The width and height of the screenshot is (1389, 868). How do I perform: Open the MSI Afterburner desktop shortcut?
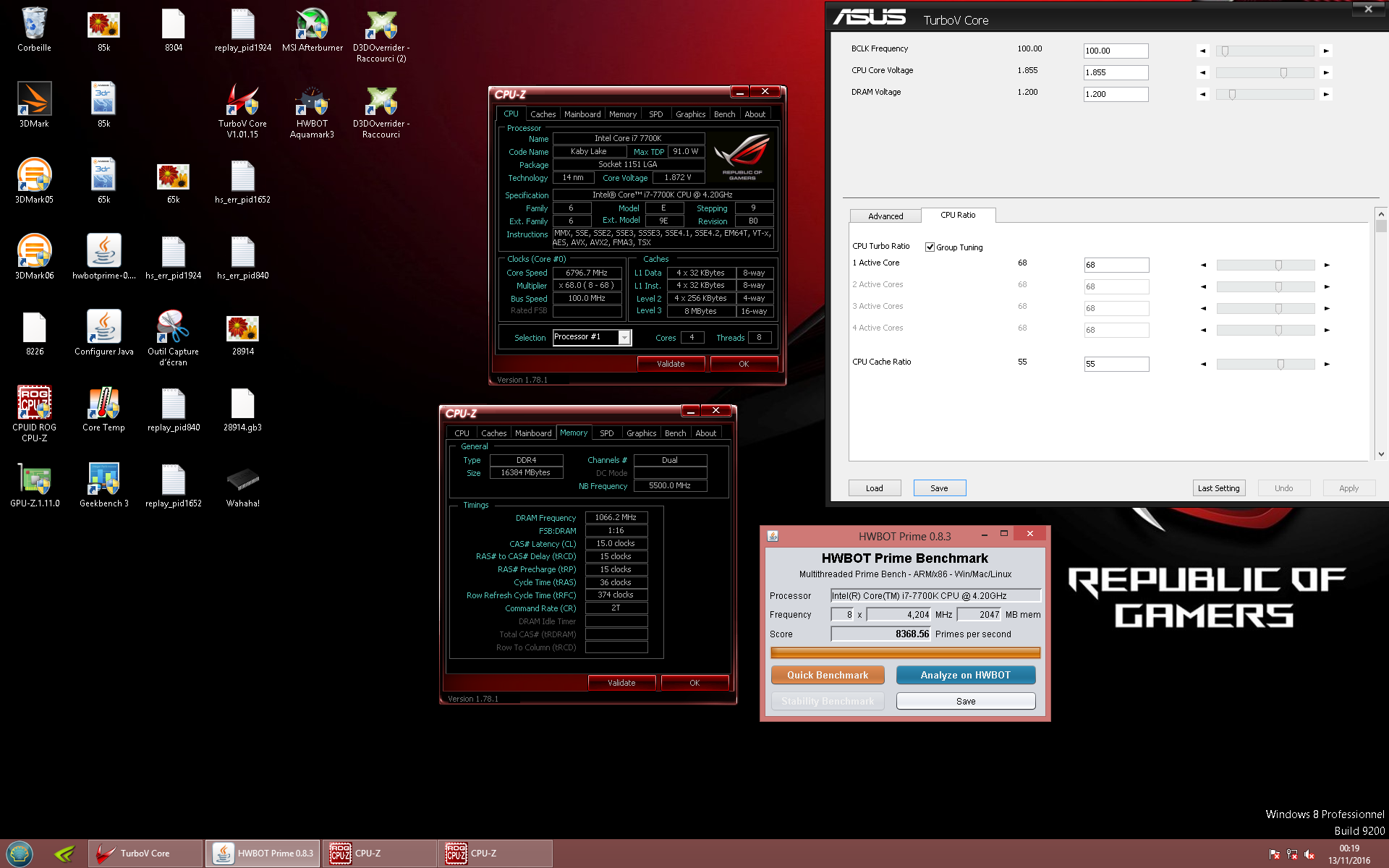point(313,30)
